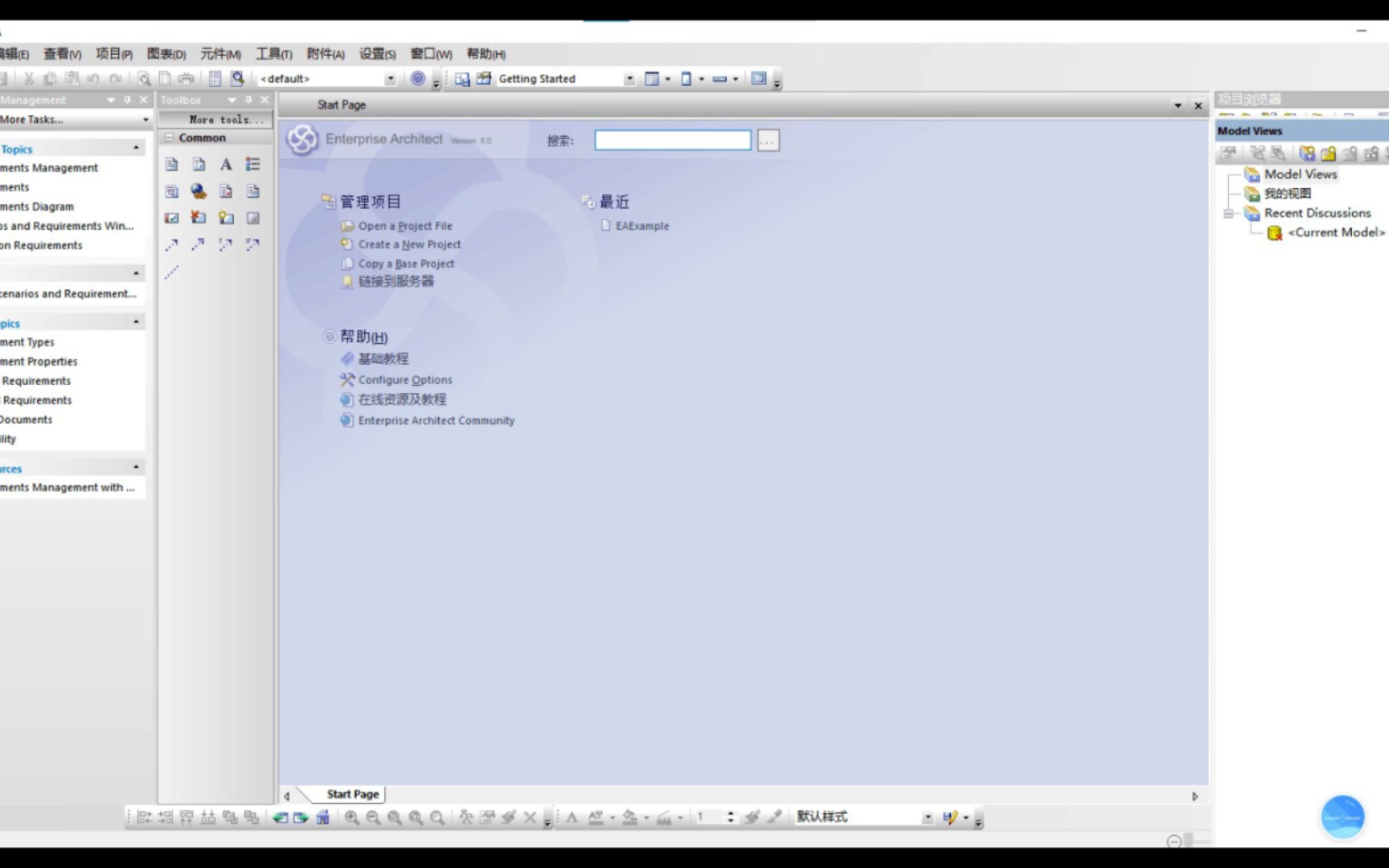1389x868 pixels.
Task: Click the globe Hyperlink icon in Toolbox
Action: point(199,191)
